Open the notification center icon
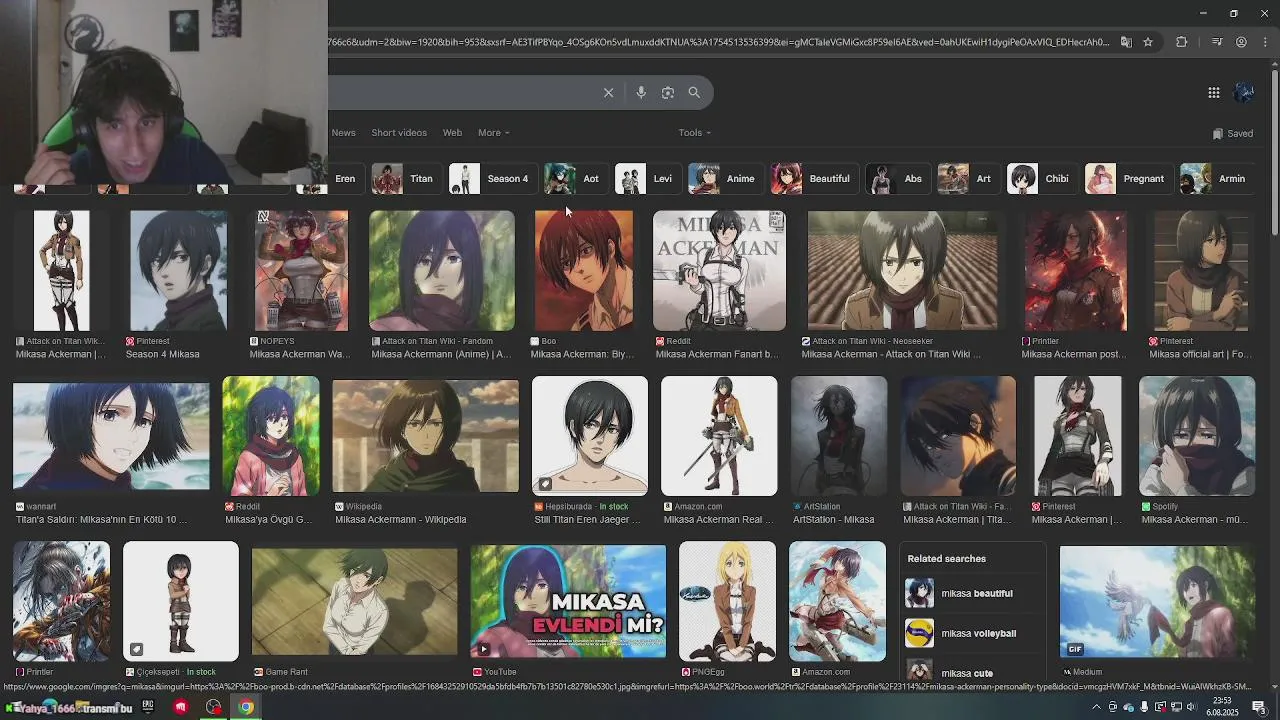The height and width of the screenshot is (720, 1280). pyautogui.click(x=1259, y=707)
